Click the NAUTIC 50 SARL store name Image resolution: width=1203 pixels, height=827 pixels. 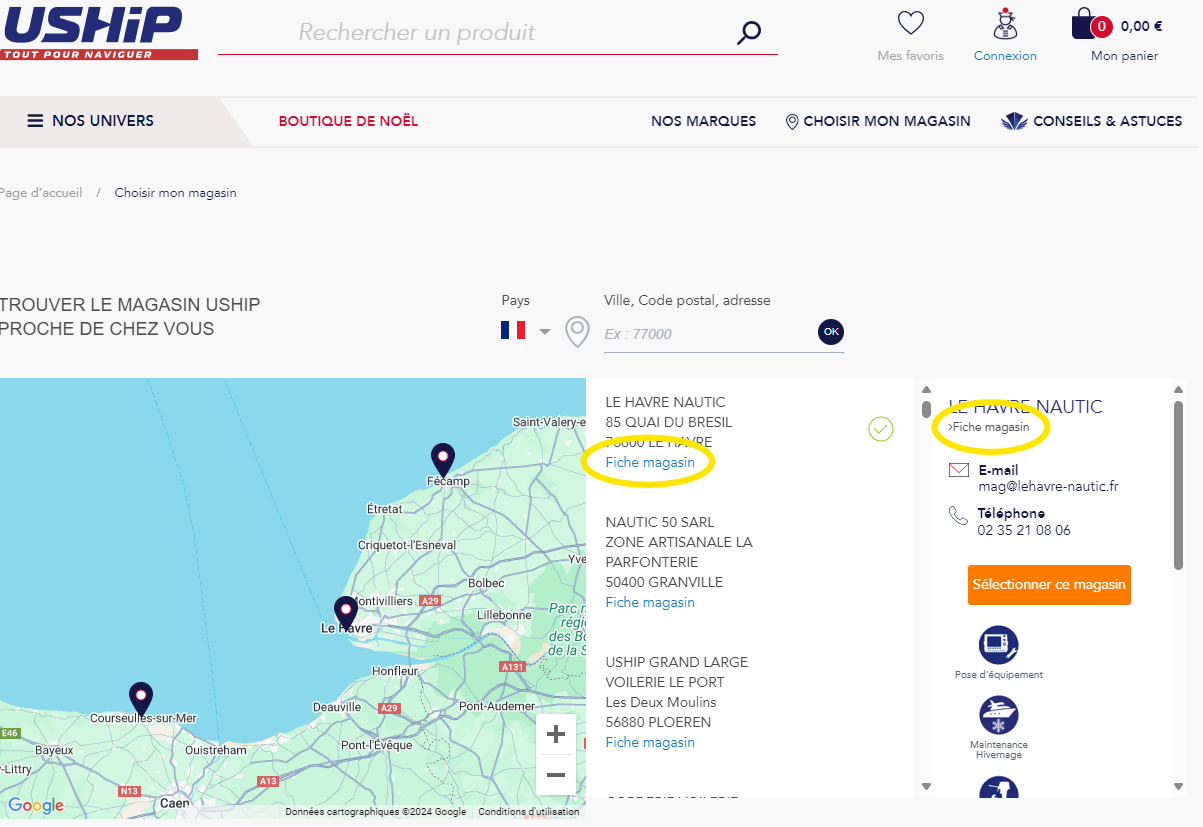click(660, 522)
